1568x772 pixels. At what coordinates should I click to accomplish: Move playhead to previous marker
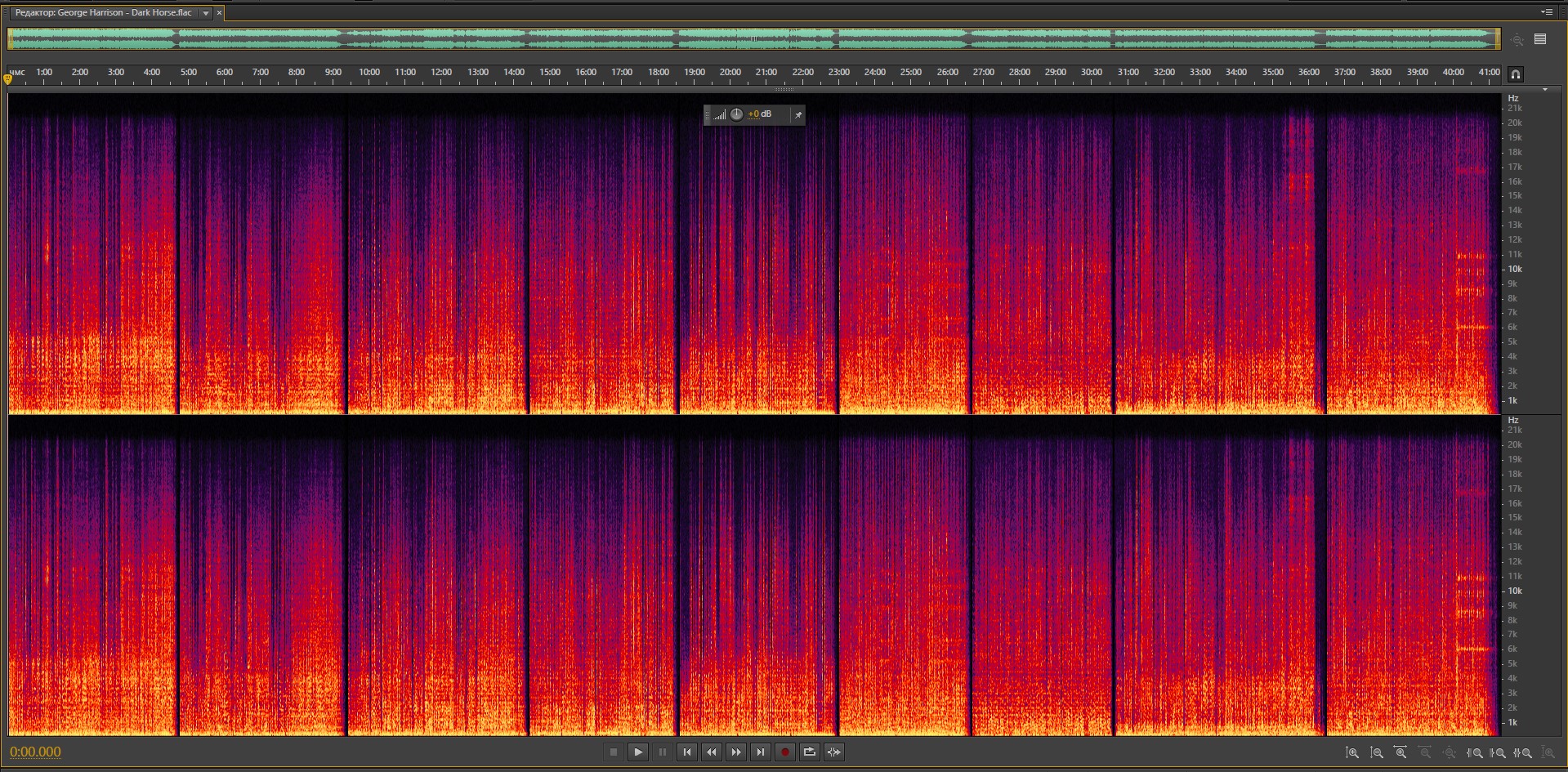686,752
